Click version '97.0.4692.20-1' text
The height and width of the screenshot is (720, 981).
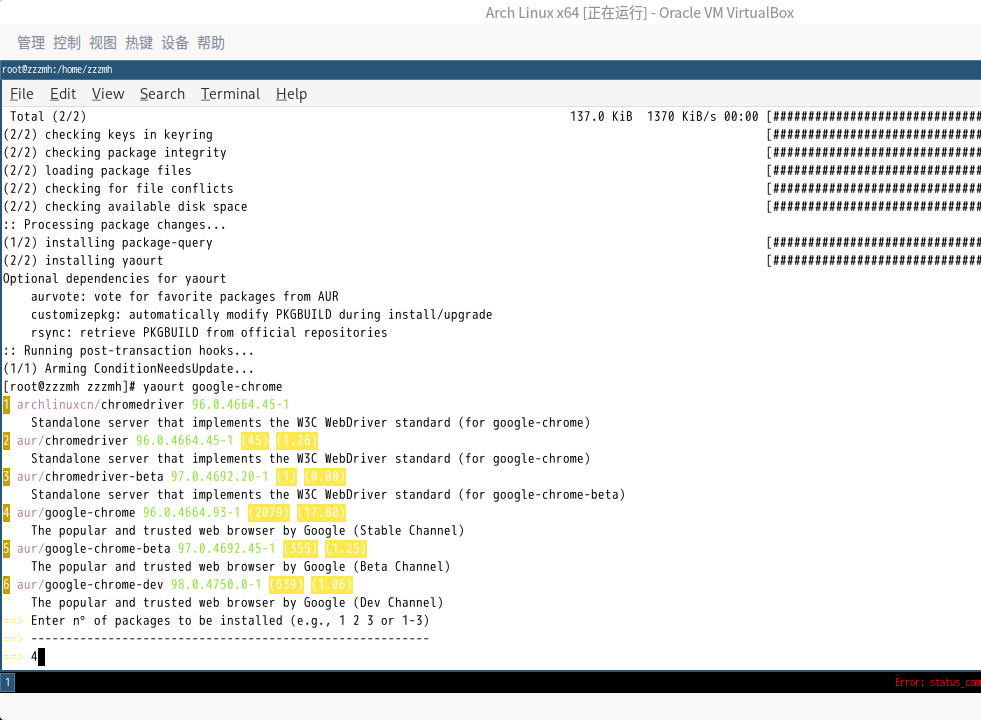click(220, 477)
